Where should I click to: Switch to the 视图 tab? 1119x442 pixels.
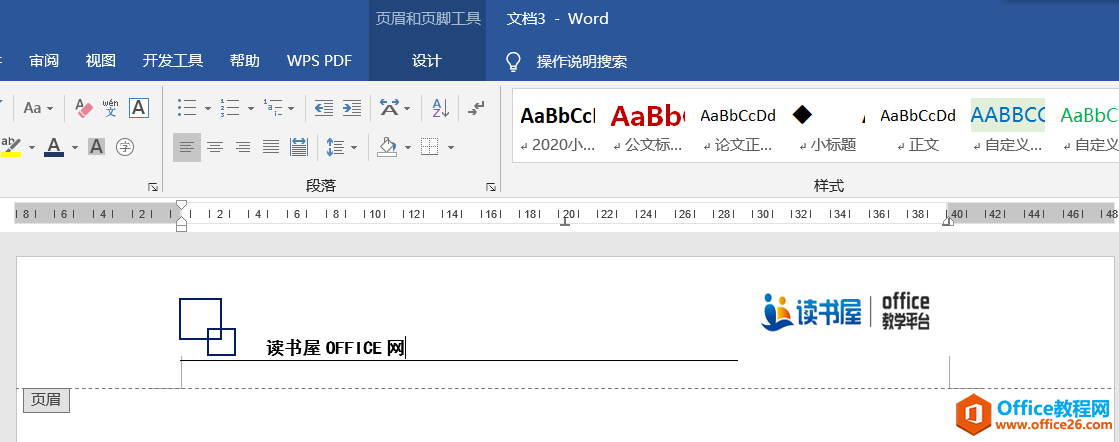tap(101, 61)
